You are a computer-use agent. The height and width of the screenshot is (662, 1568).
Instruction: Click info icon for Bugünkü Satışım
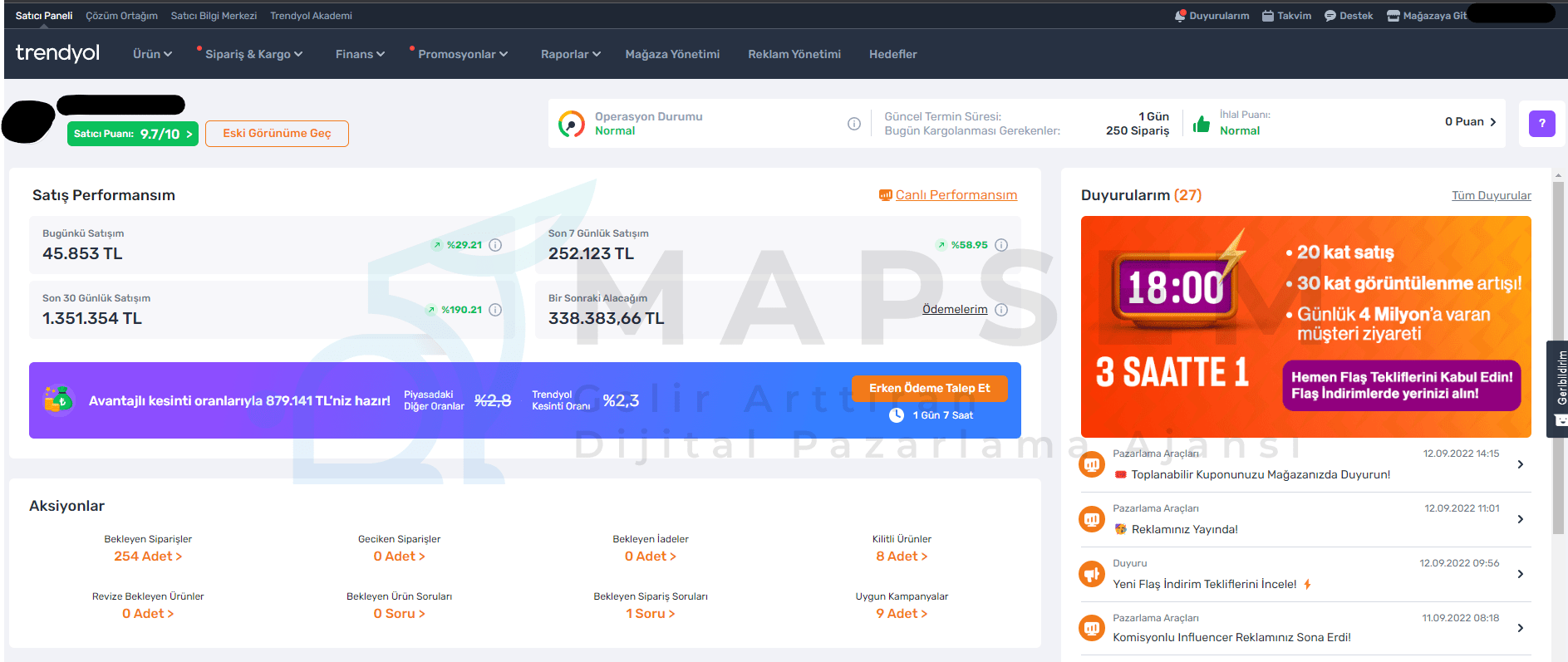(x=495, y=245)
